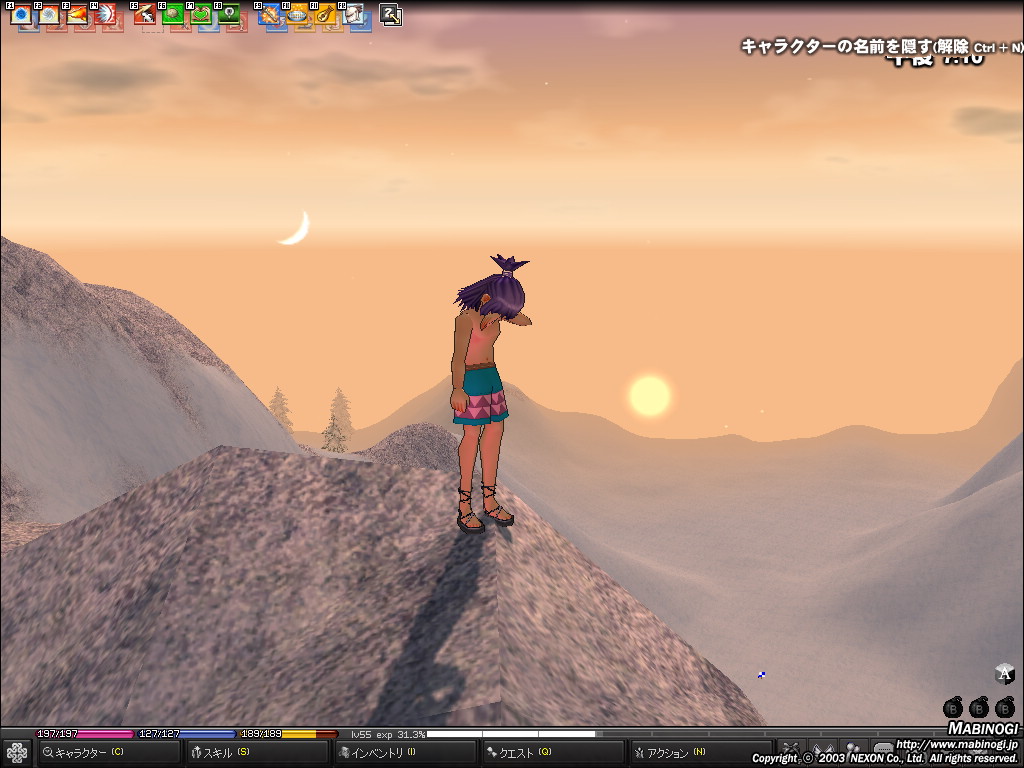1024x768 pixels.
Task: Use the F9 blue sparkle skill icon
Action: click(268, 14)
